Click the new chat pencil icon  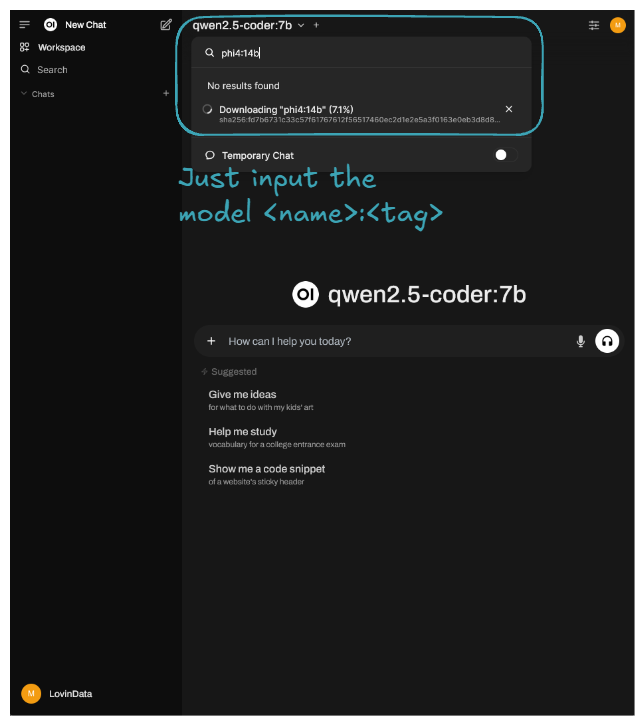[166, 25]
